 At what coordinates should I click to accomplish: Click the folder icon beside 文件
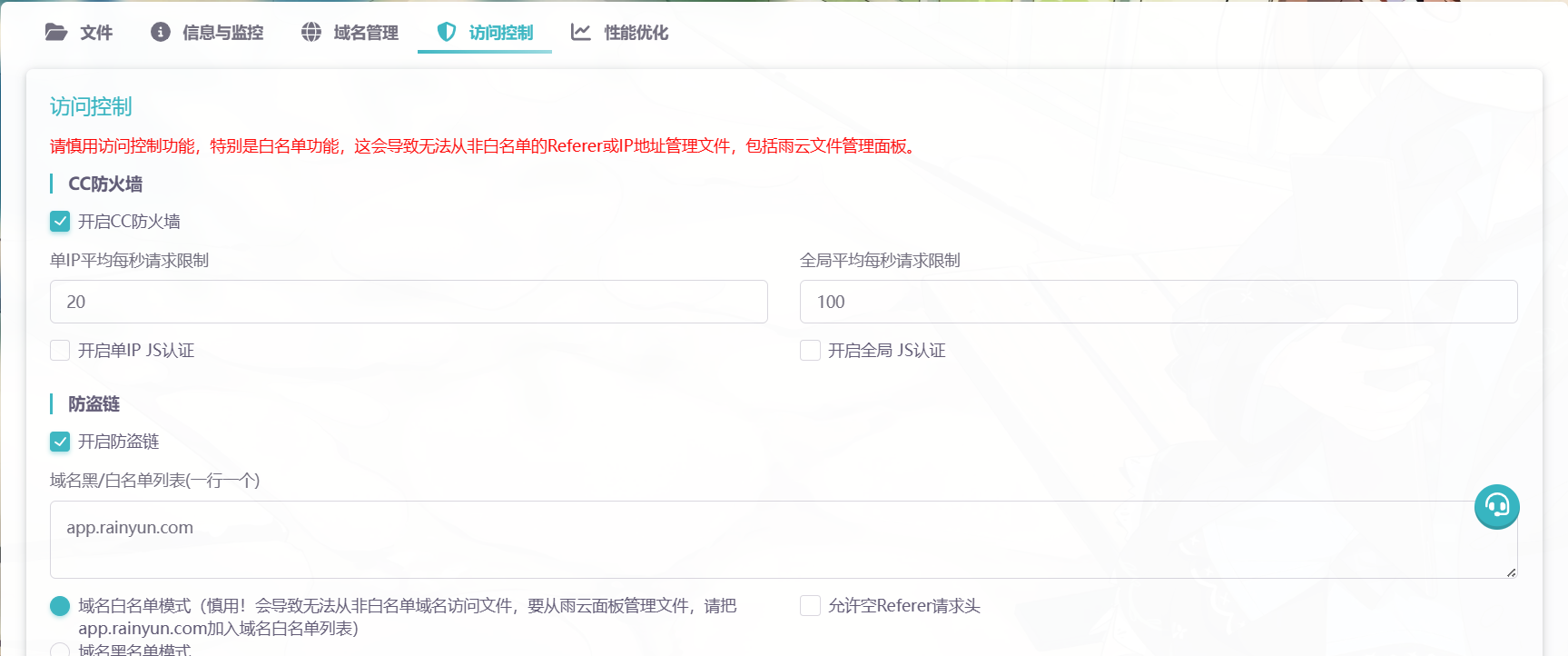(56, 33)
